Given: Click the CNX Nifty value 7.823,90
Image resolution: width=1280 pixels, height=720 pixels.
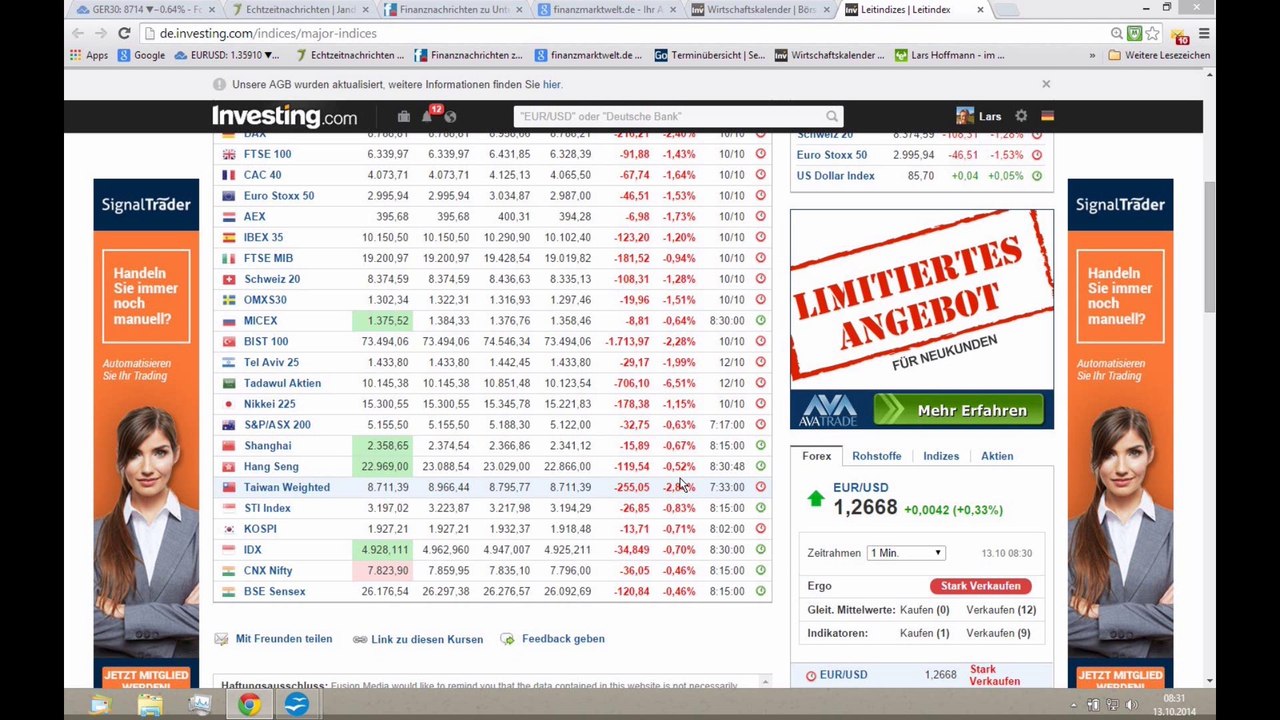Looking at the screenshot, I should tap(382, 571).
